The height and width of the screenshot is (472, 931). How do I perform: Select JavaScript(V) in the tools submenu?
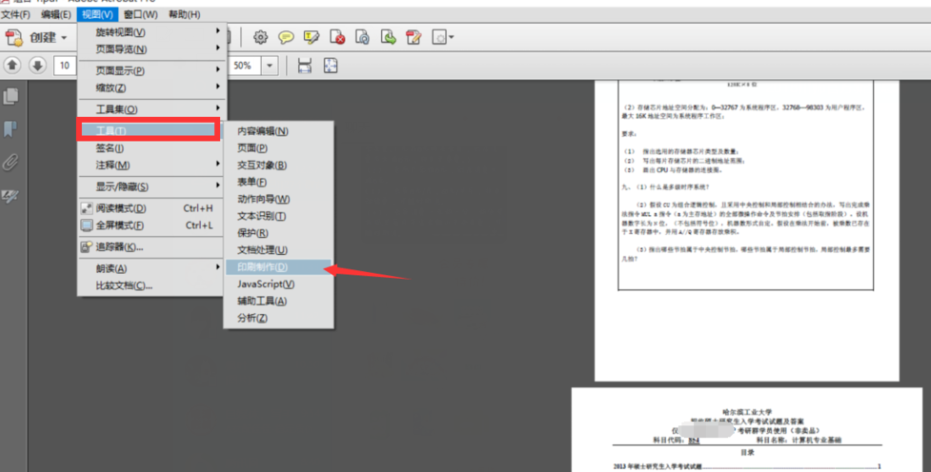point(278,284)
